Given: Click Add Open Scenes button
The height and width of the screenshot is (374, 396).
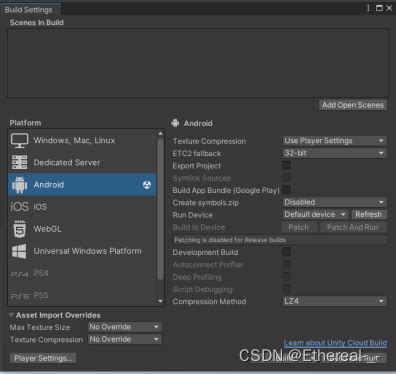Looking at the screenshot, I should pyautogui.click(x=353, y=105).
